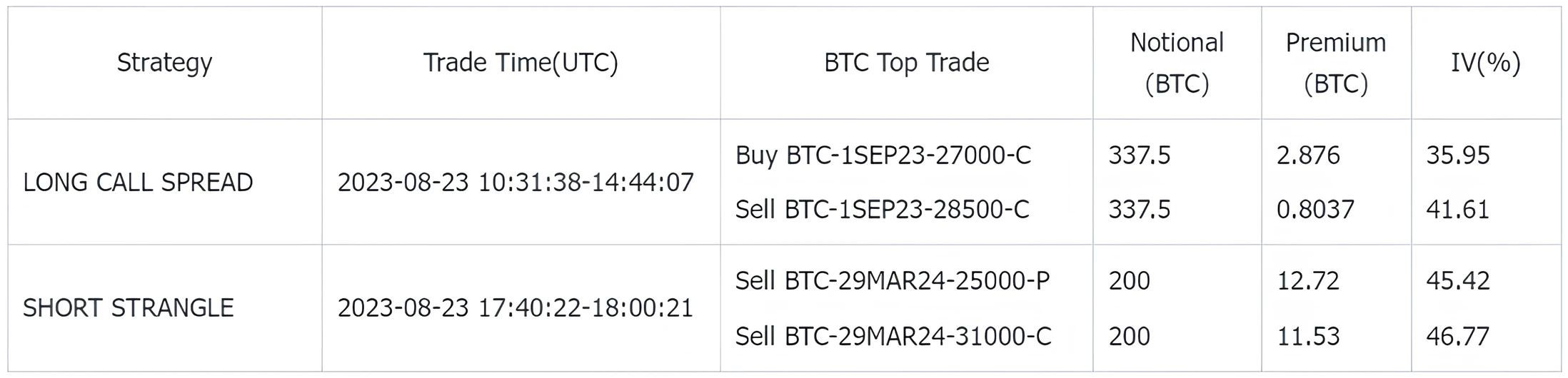Select Sell BTC-29MAR24-31000-C trade
Screen dimensions: 1568x378
pos(893,336)
